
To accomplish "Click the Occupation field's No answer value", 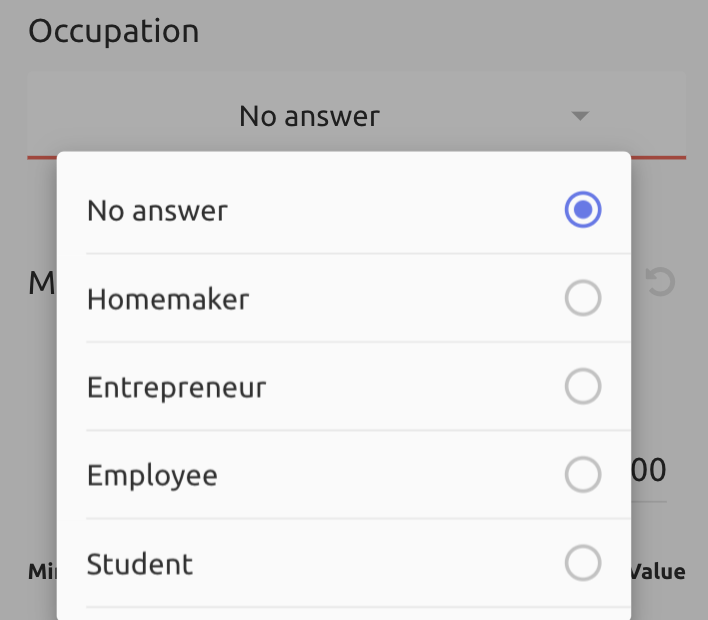I will pos(309,116).
